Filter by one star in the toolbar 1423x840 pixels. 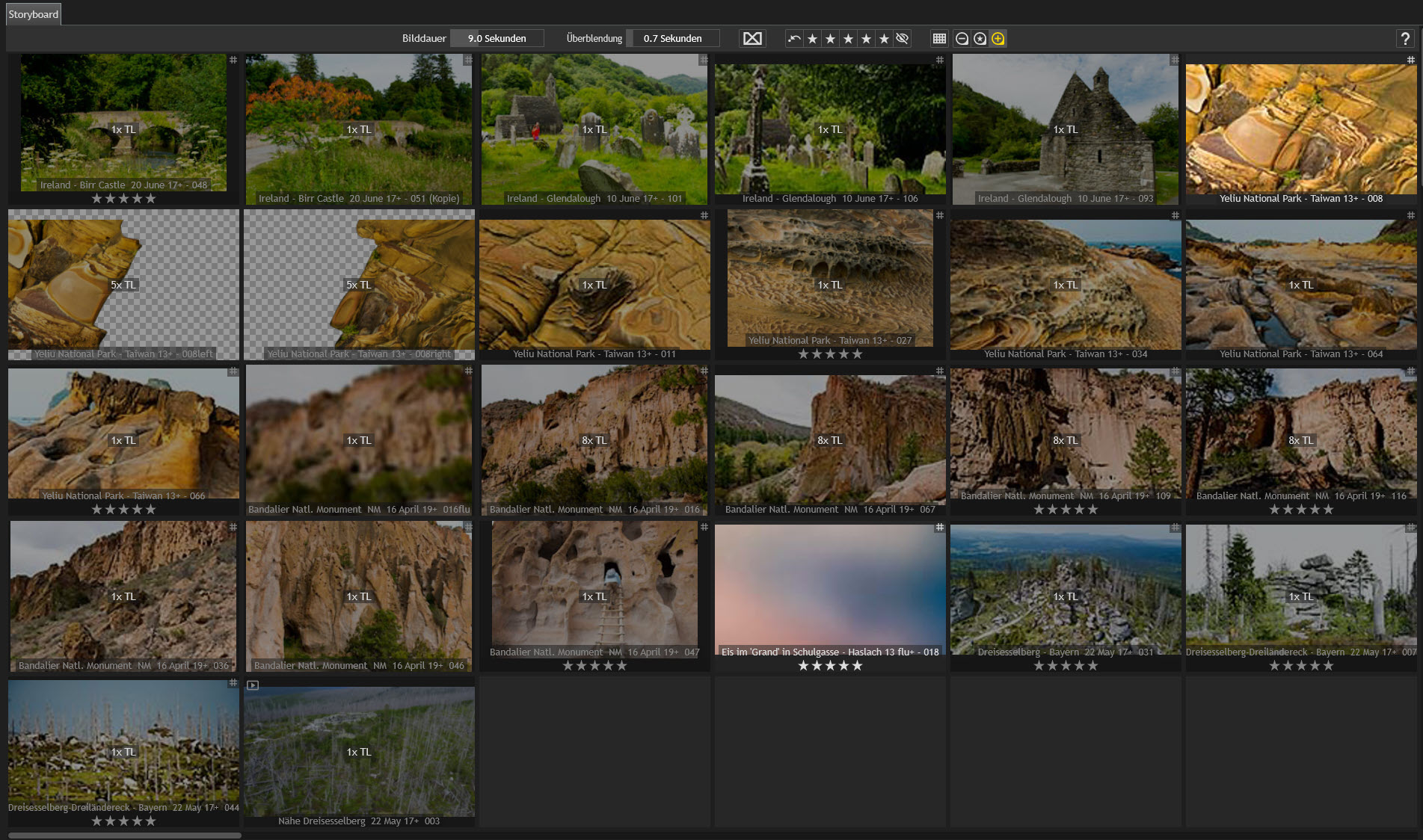812,38
